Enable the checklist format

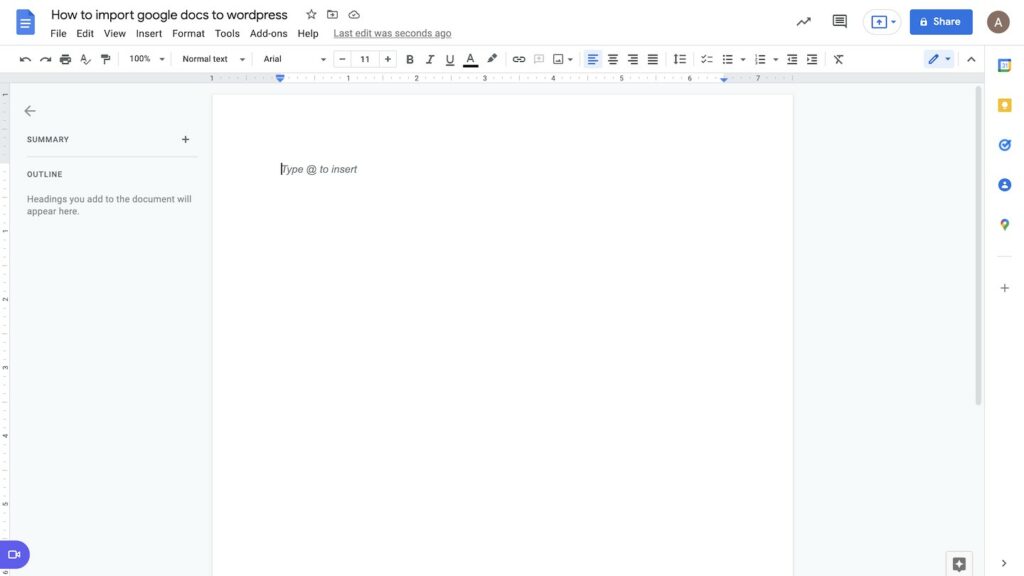coord(706,58)
